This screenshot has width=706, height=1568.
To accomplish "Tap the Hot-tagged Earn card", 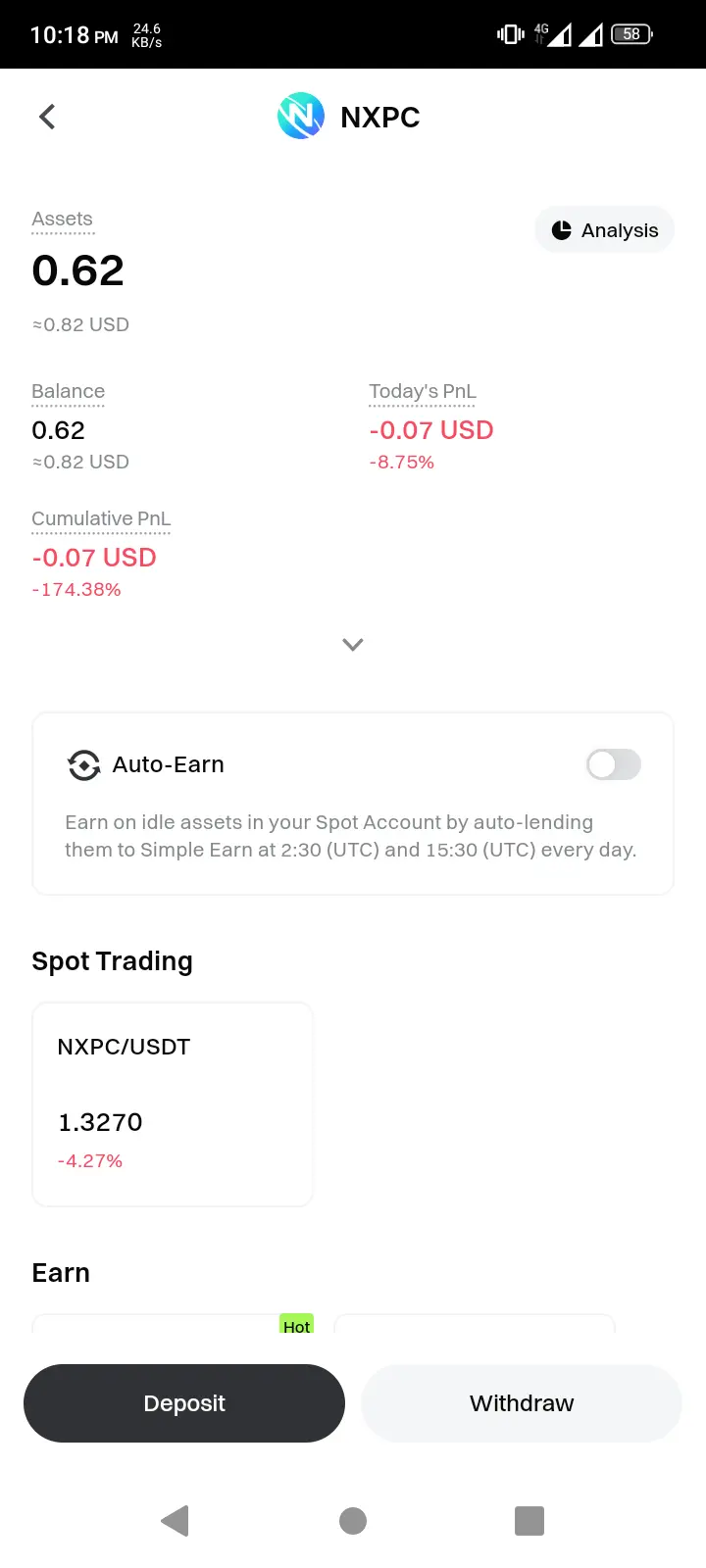I will (x=173, y=1323).
